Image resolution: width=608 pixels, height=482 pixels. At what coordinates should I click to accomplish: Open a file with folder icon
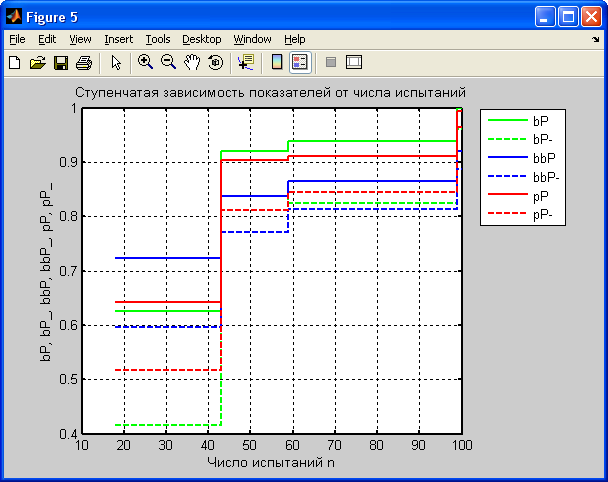point(38,62)
